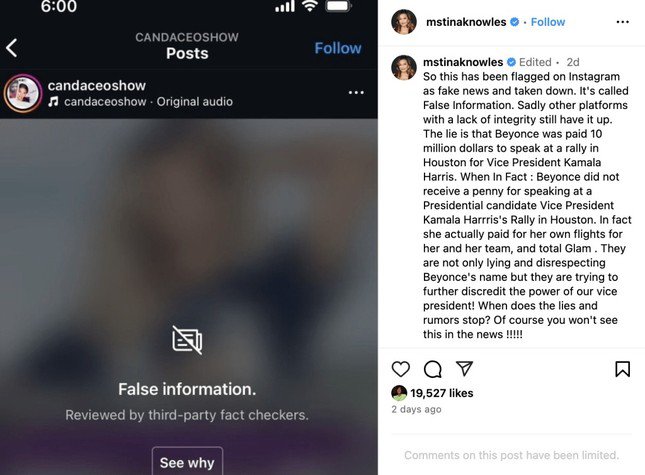Share the post with paper plane icon
The height and width of the screenshot is (475, 645).
pos(464,368)
